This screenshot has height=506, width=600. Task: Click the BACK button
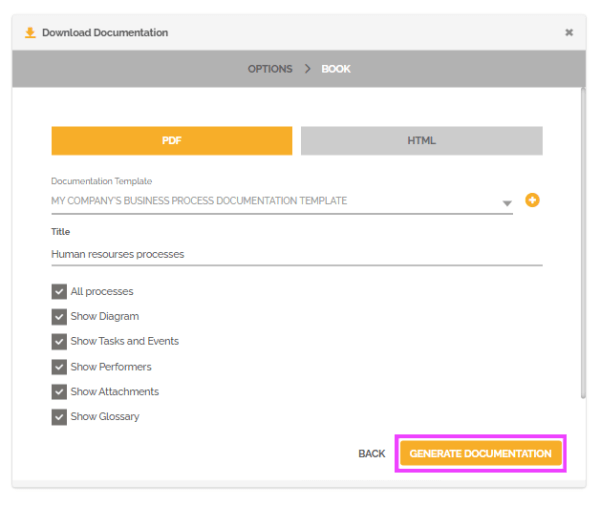(372, 454)
